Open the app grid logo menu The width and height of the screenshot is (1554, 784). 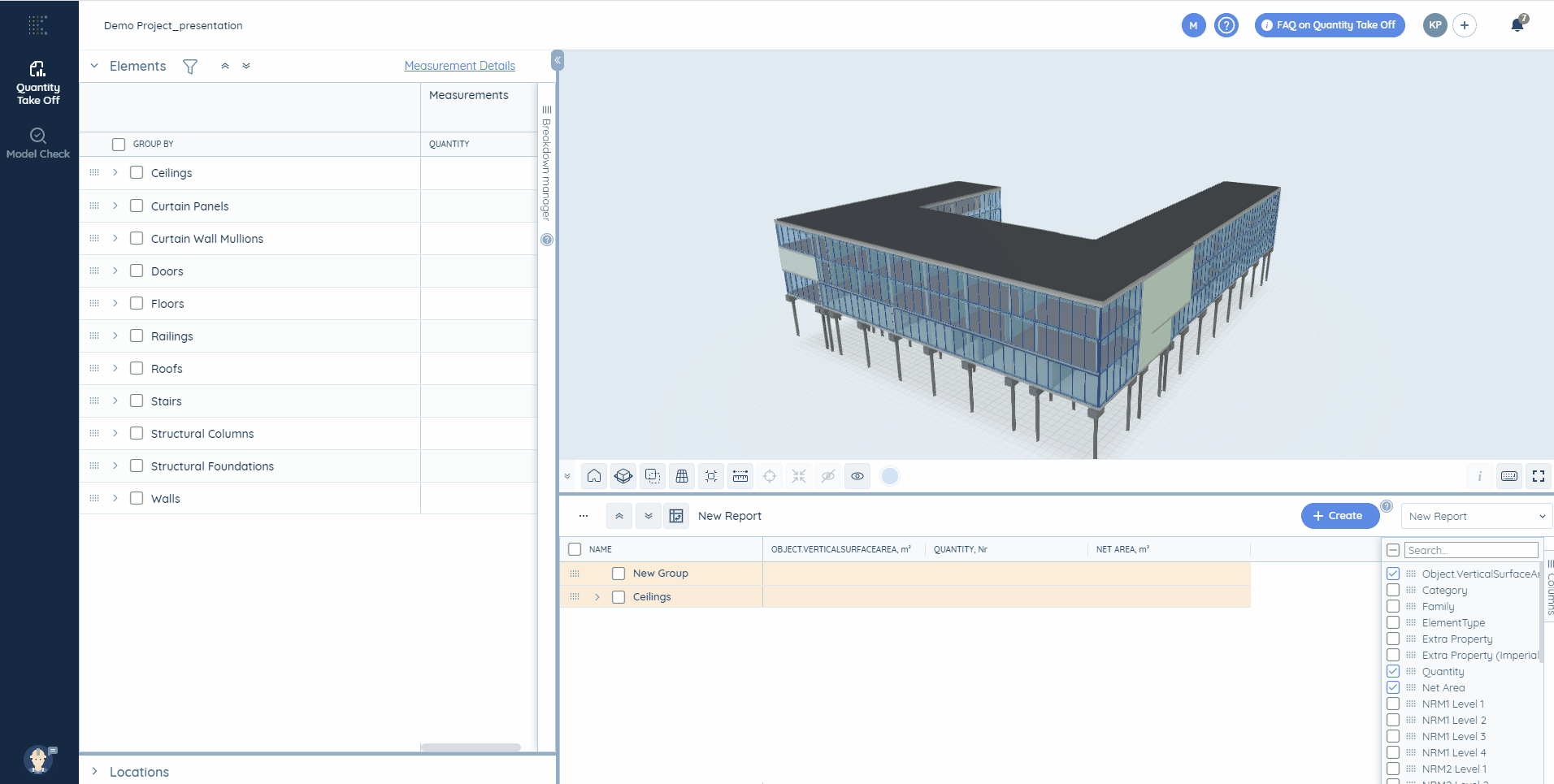[38, 25]
